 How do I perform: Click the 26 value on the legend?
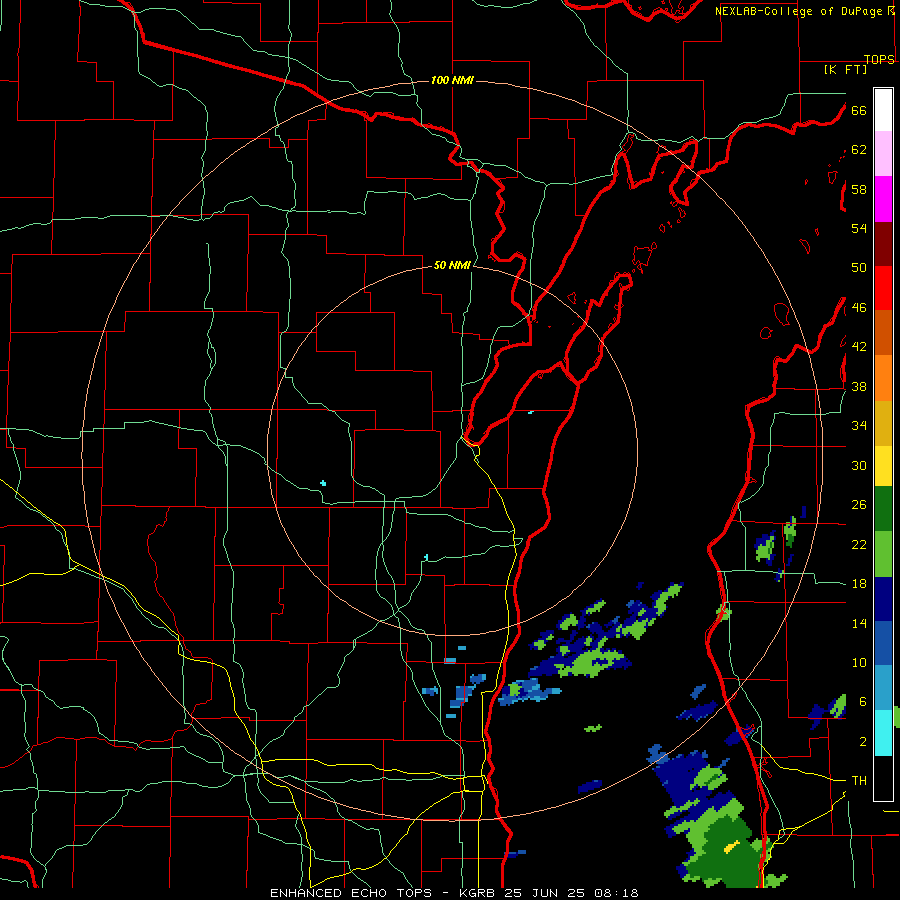(x=859, y=505)
